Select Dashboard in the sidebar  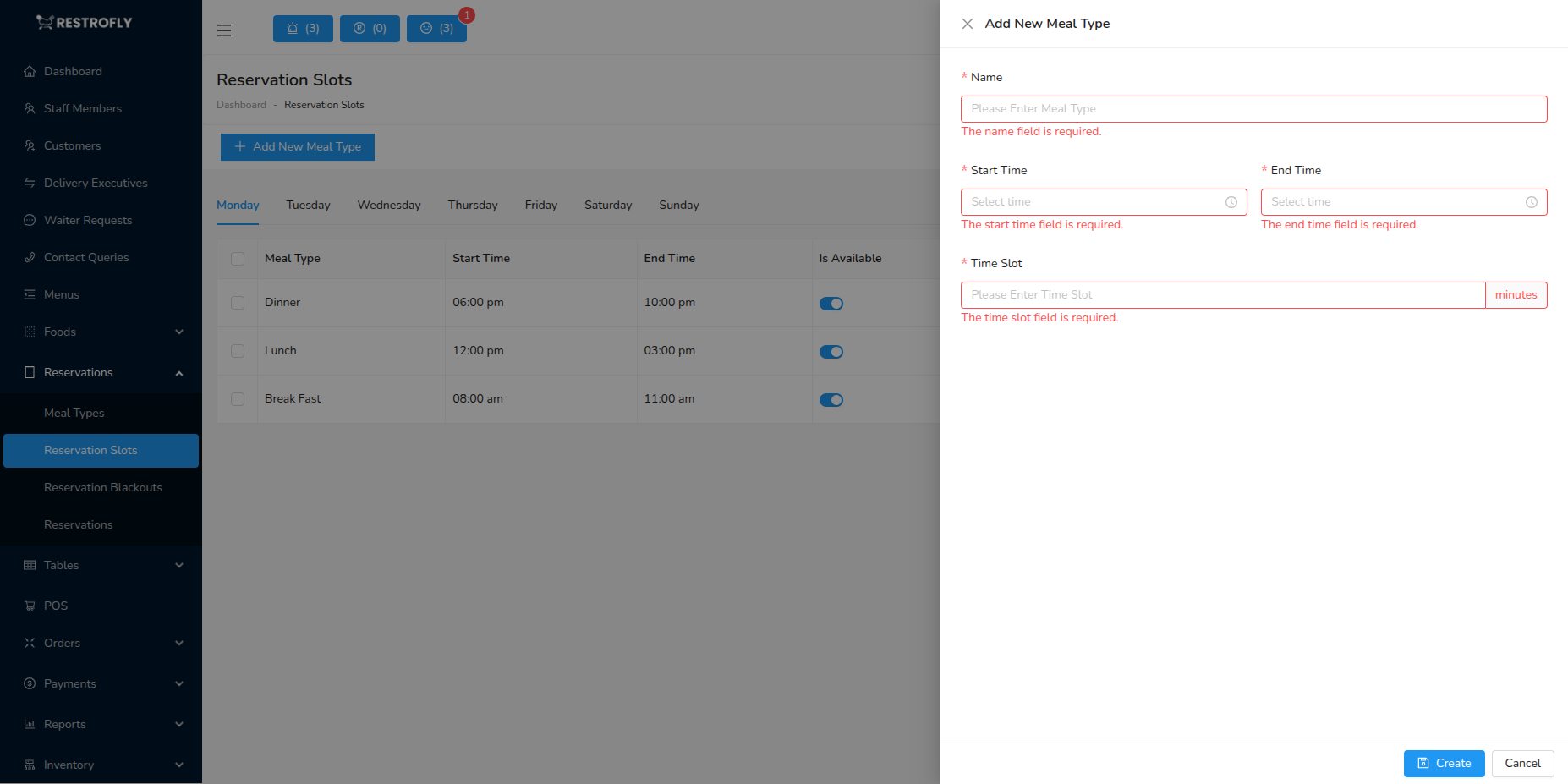pos(72,71)
